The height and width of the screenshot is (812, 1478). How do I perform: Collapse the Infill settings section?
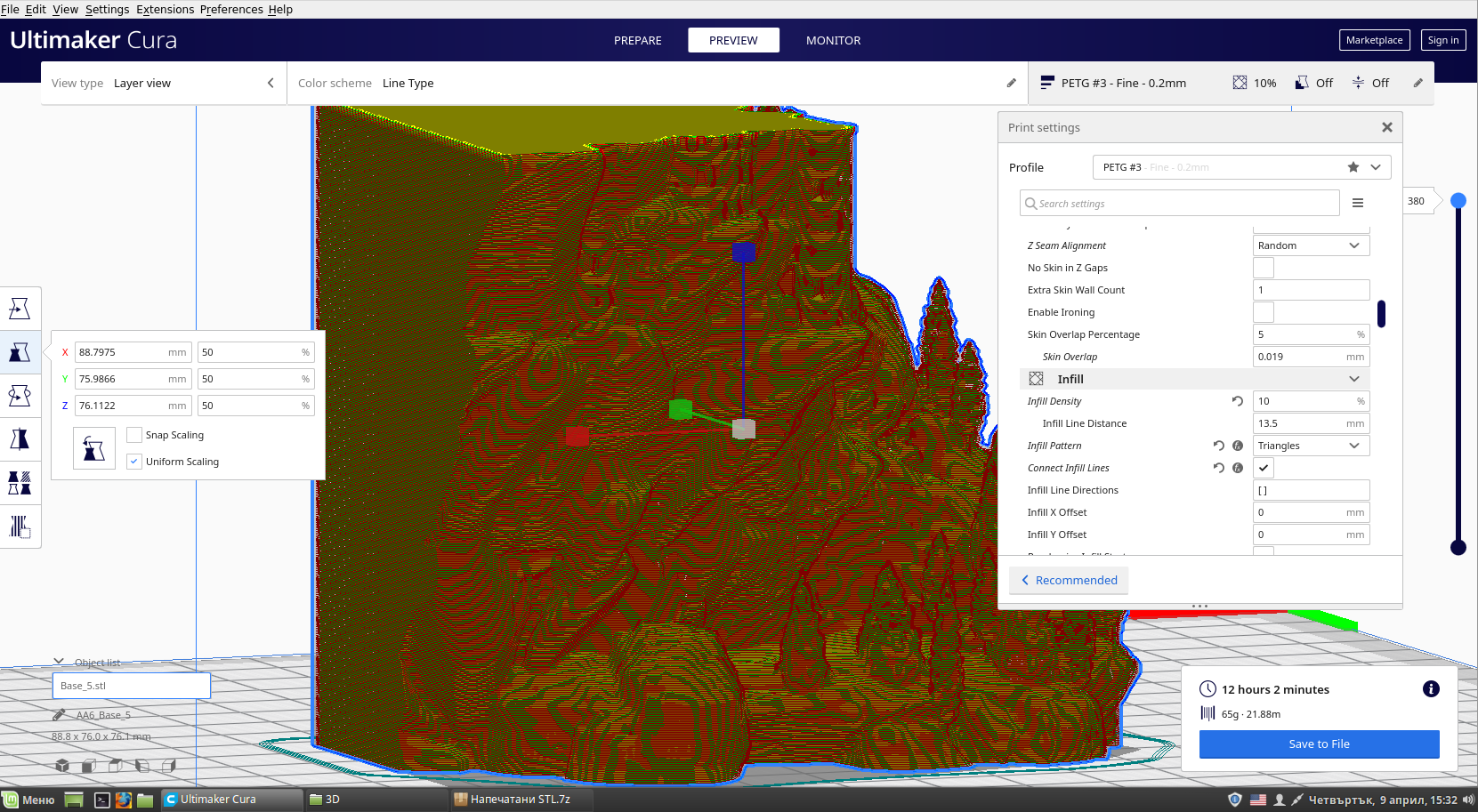(1354, 379)
